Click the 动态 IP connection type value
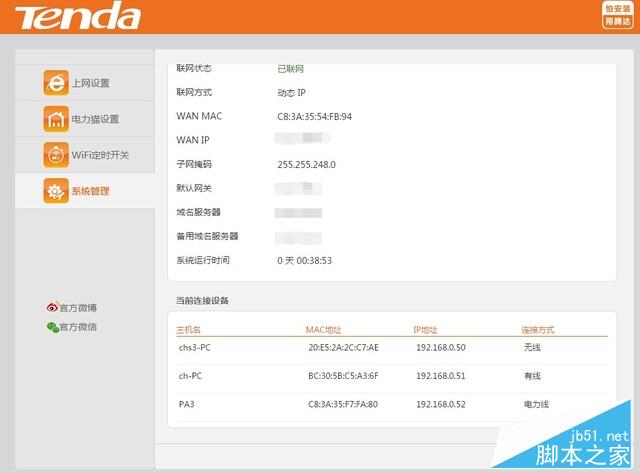This screenshot has width=640, height=473. click(291, 93)
